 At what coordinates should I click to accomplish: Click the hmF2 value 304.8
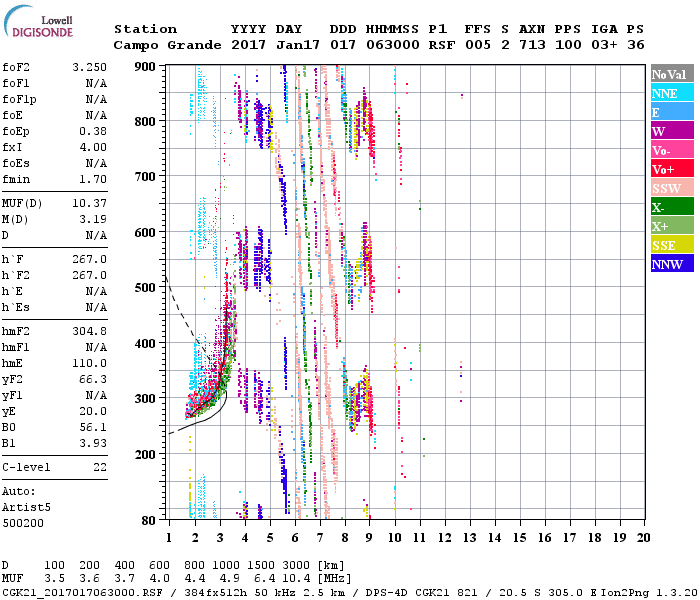89,331
